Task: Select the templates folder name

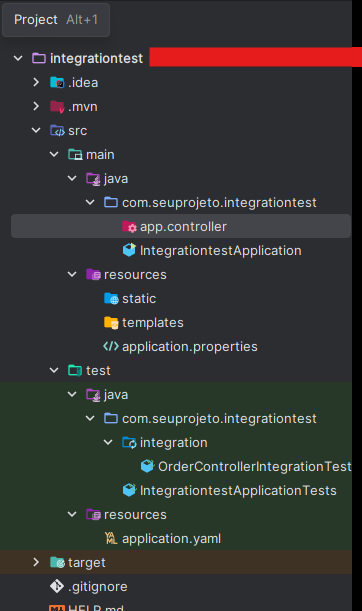Action: click(x=153, y=323)
